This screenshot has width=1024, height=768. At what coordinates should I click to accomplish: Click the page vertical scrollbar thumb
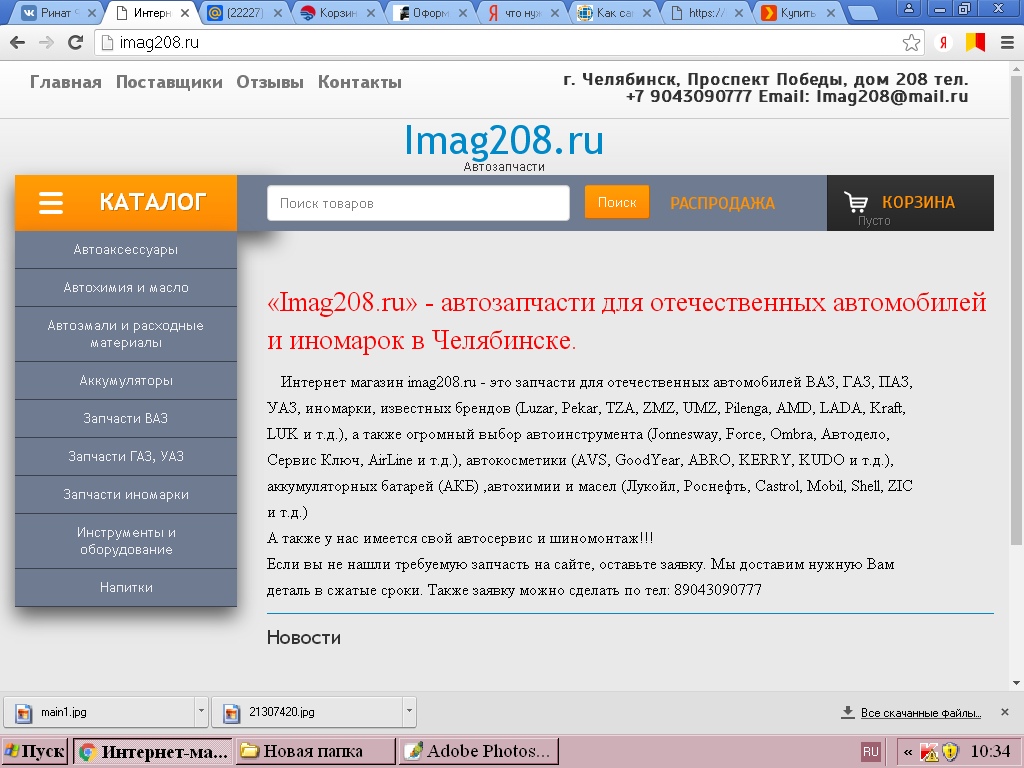pyautogui.click(x=1016, y=310)
